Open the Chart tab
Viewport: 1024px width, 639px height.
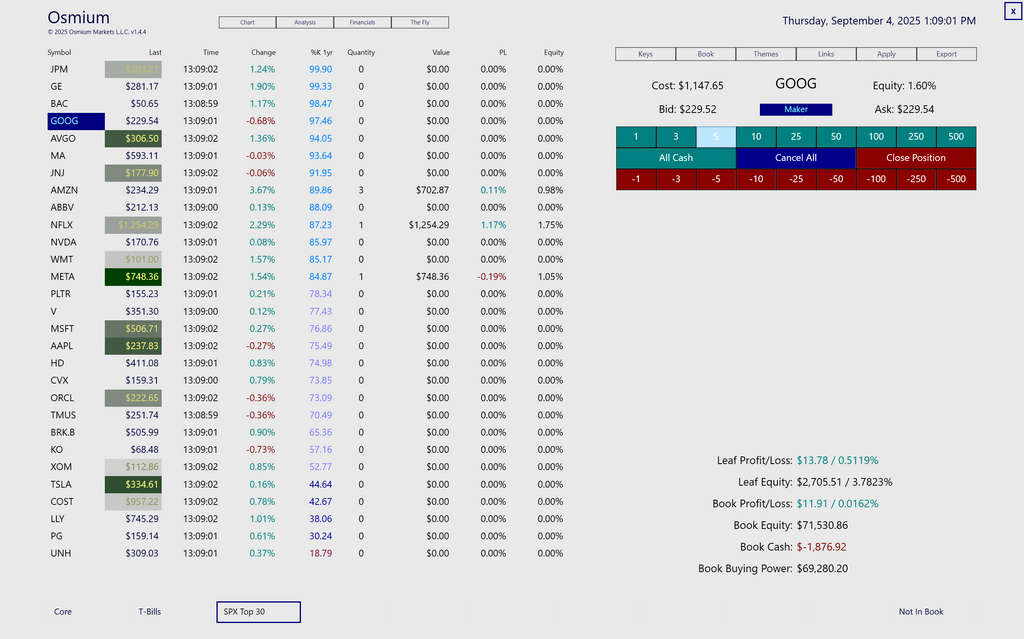pyautogui.click(x=247, y=22)
